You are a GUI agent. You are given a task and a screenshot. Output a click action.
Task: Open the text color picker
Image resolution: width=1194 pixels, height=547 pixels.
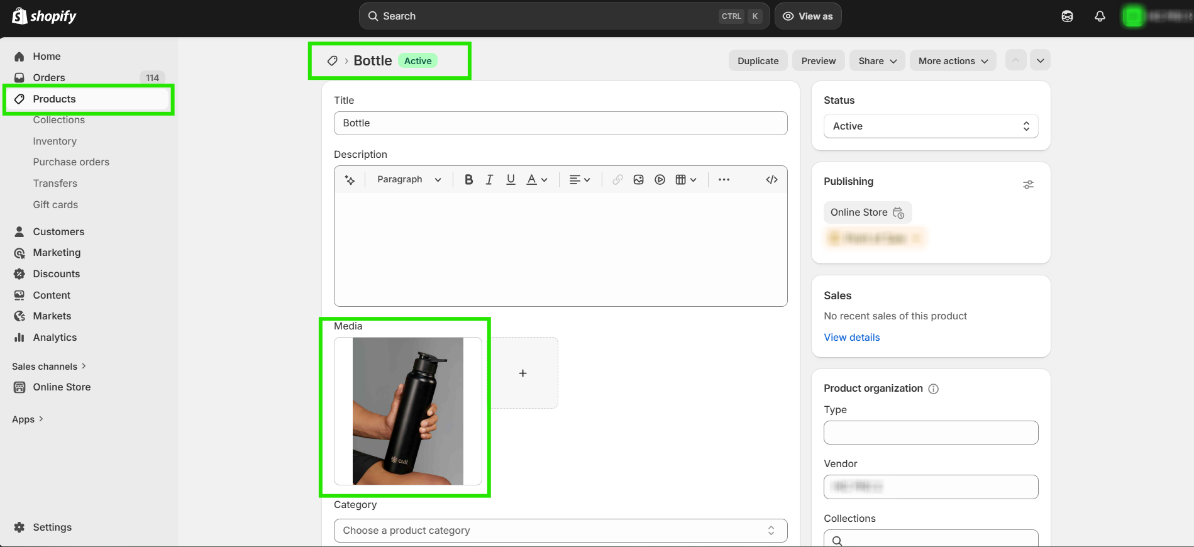[537, 180]
